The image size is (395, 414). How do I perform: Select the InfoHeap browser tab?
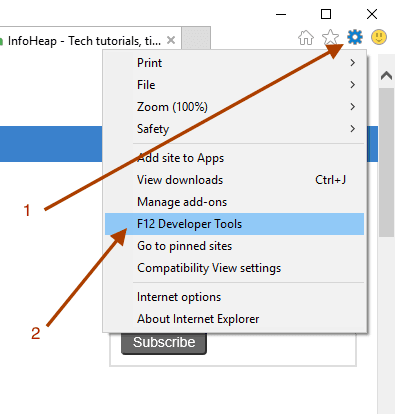coord(91,39)
